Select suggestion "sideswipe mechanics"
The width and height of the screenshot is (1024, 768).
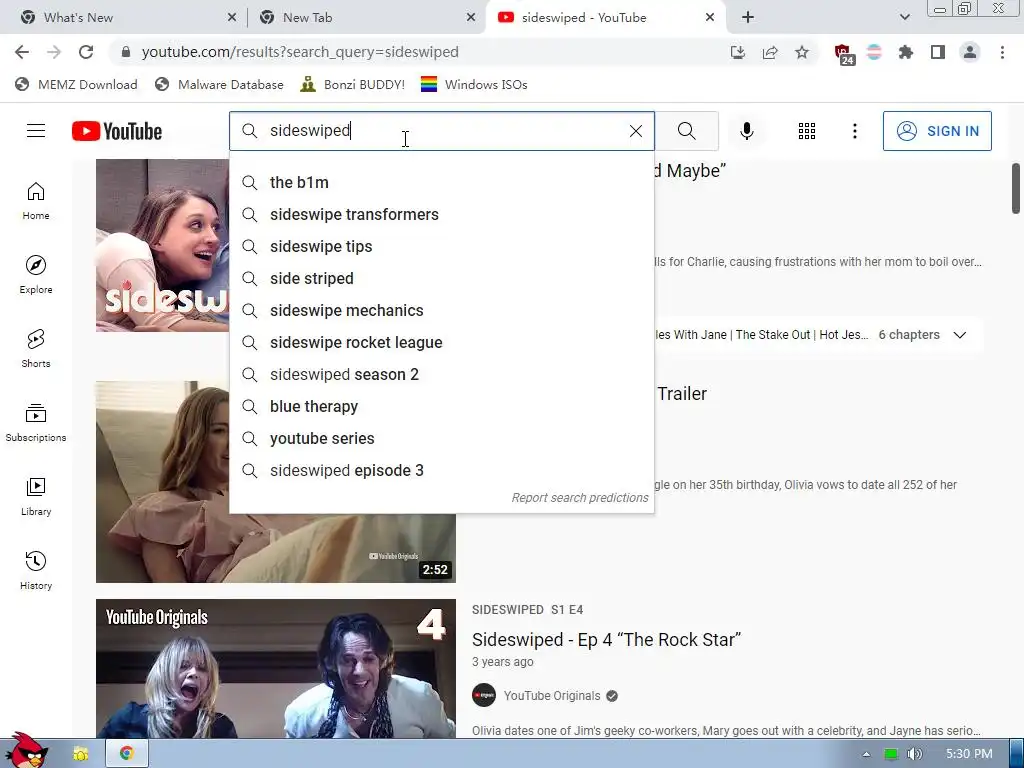pos(441,310)
